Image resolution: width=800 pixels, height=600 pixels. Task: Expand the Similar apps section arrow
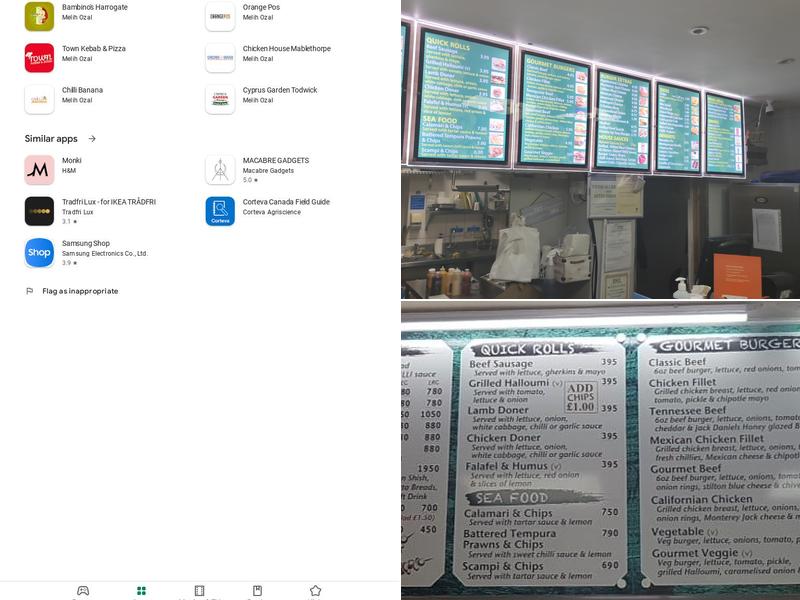94,138
